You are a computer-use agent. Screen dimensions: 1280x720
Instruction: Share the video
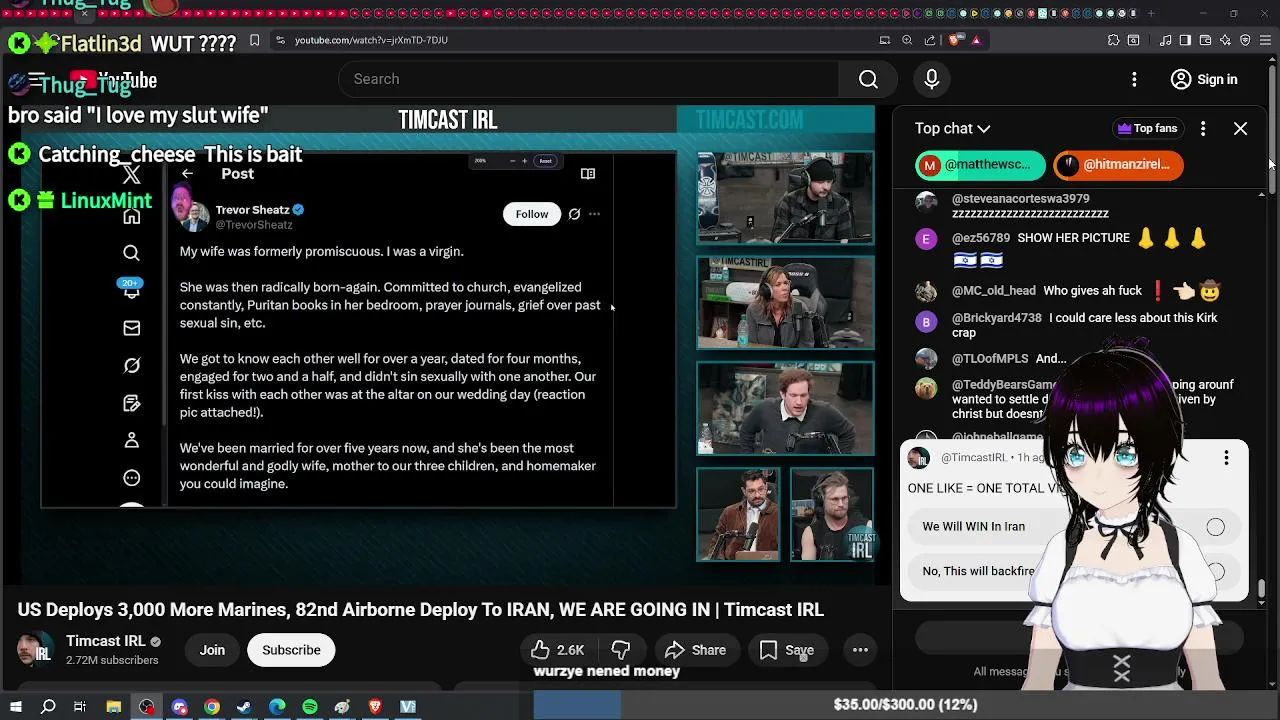(x=696, y=650)
